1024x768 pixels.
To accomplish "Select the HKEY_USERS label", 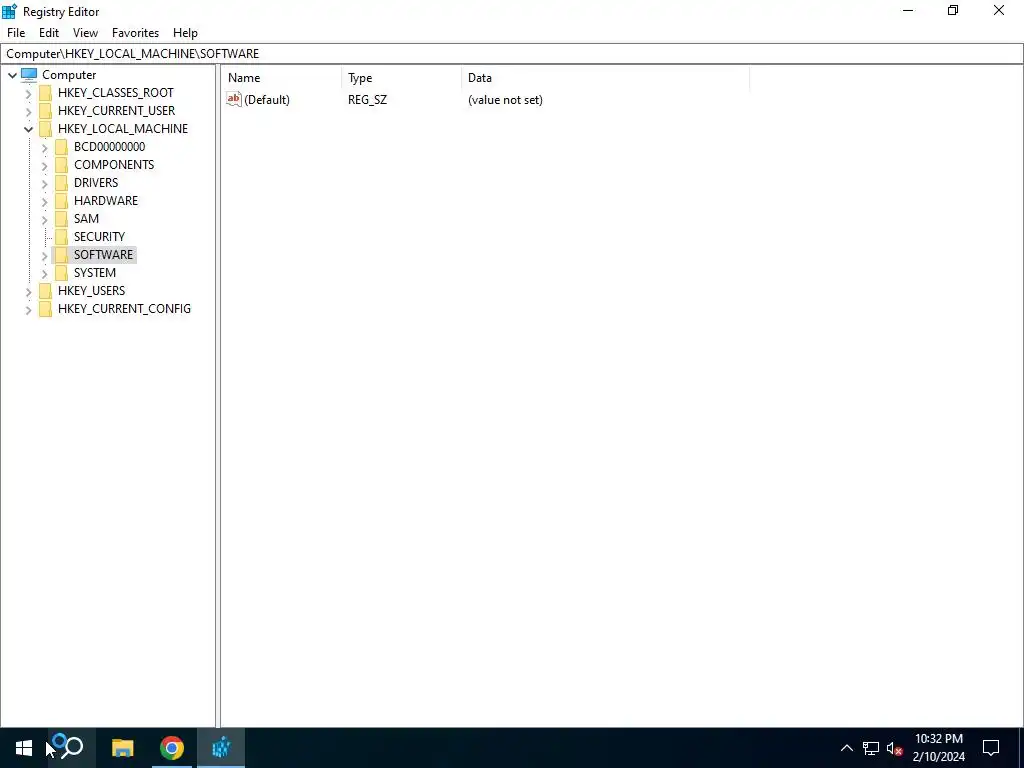I will [x=91, y=291].
